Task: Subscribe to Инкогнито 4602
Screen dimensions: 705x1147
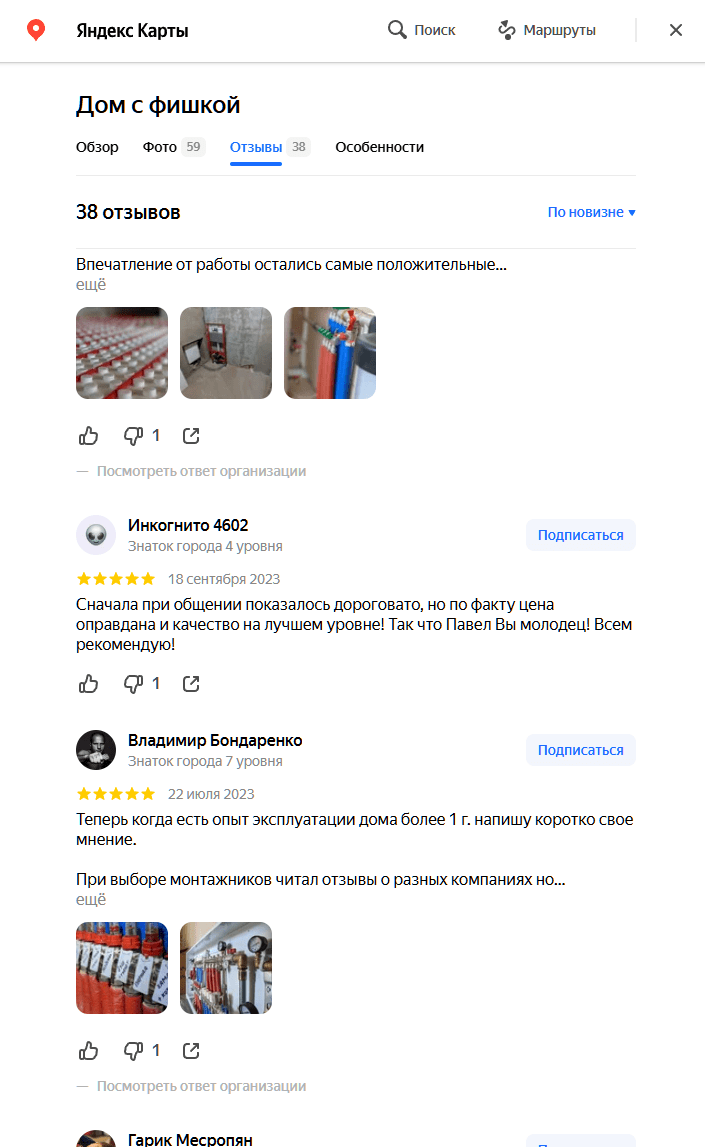Action: [581, 535]
